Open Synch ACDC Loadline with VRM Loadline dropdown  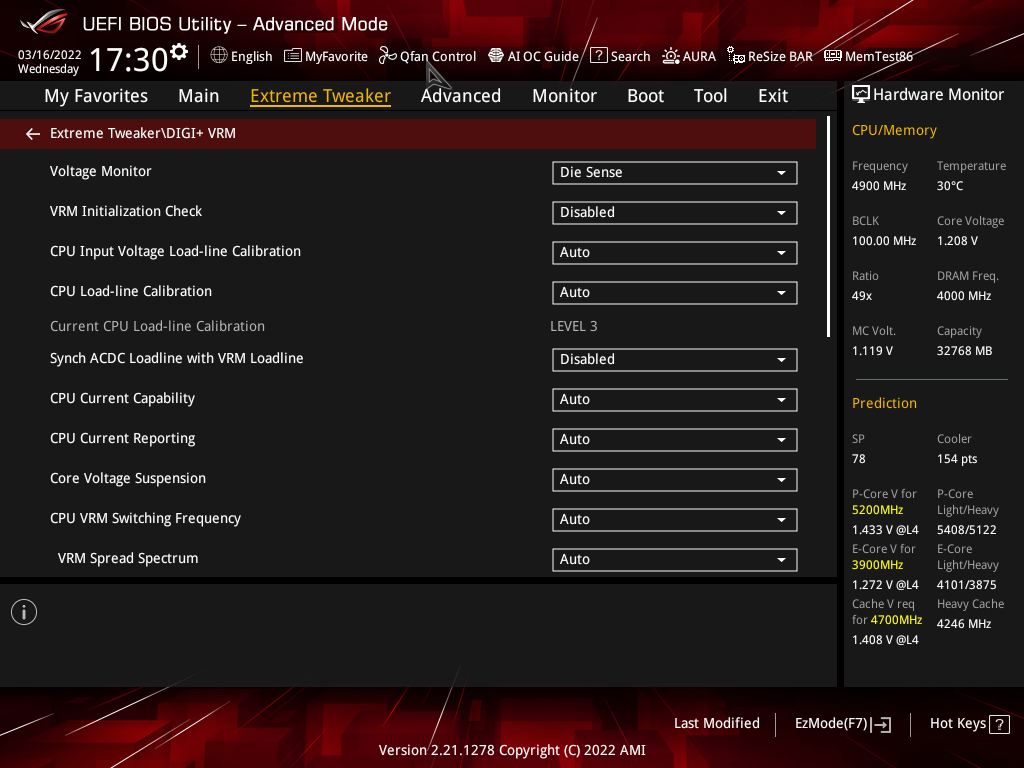675,360
